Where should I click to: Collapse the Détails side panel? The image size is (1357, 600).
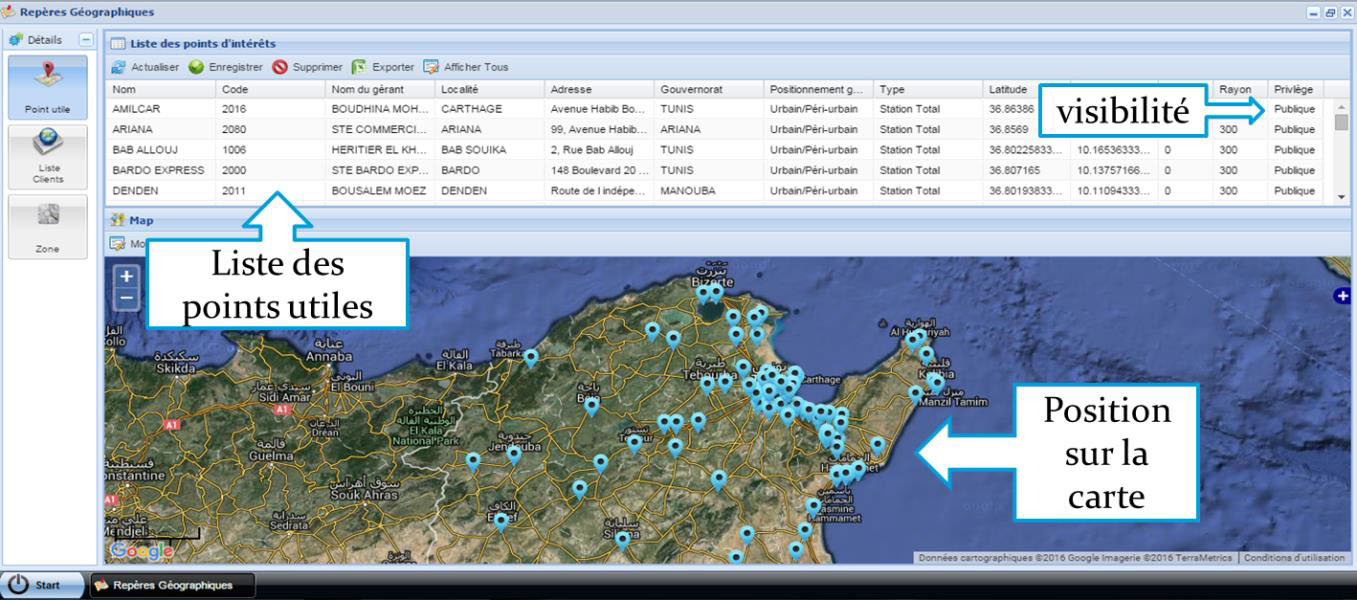(86, 40)
